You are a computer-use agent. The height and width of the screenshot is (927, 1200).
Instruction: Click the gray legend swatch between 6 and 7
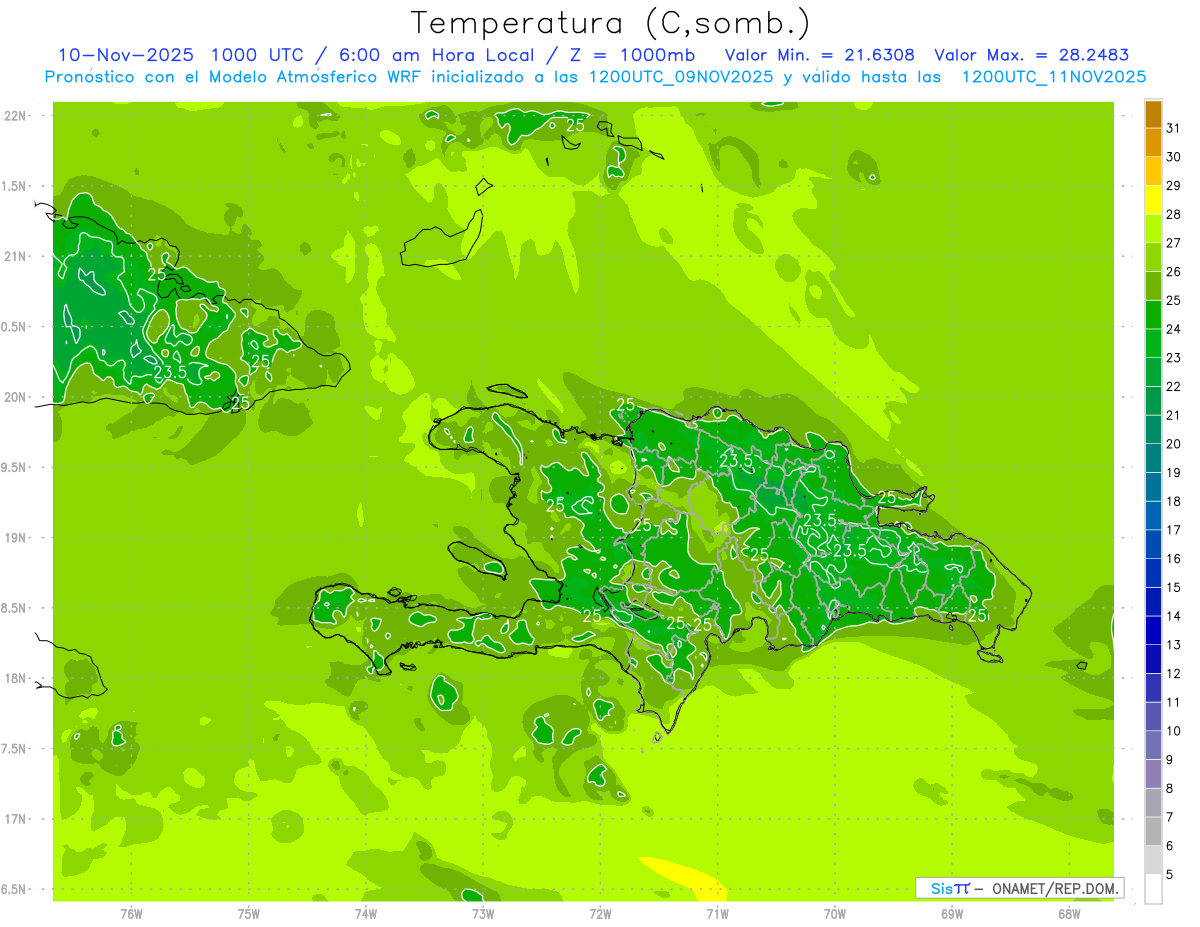(1153, 832)
